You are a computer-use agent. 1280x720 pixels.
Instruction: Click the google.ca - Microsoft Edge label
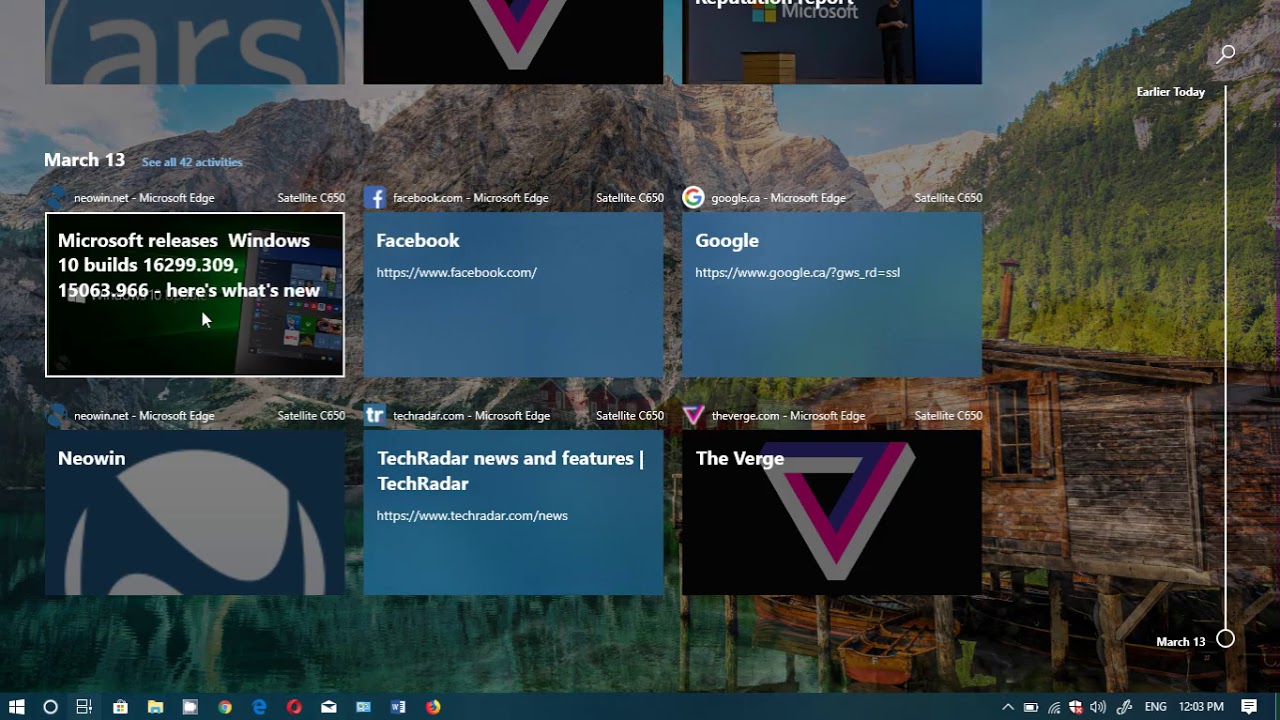pyautogui.click(x=779, y=198)
